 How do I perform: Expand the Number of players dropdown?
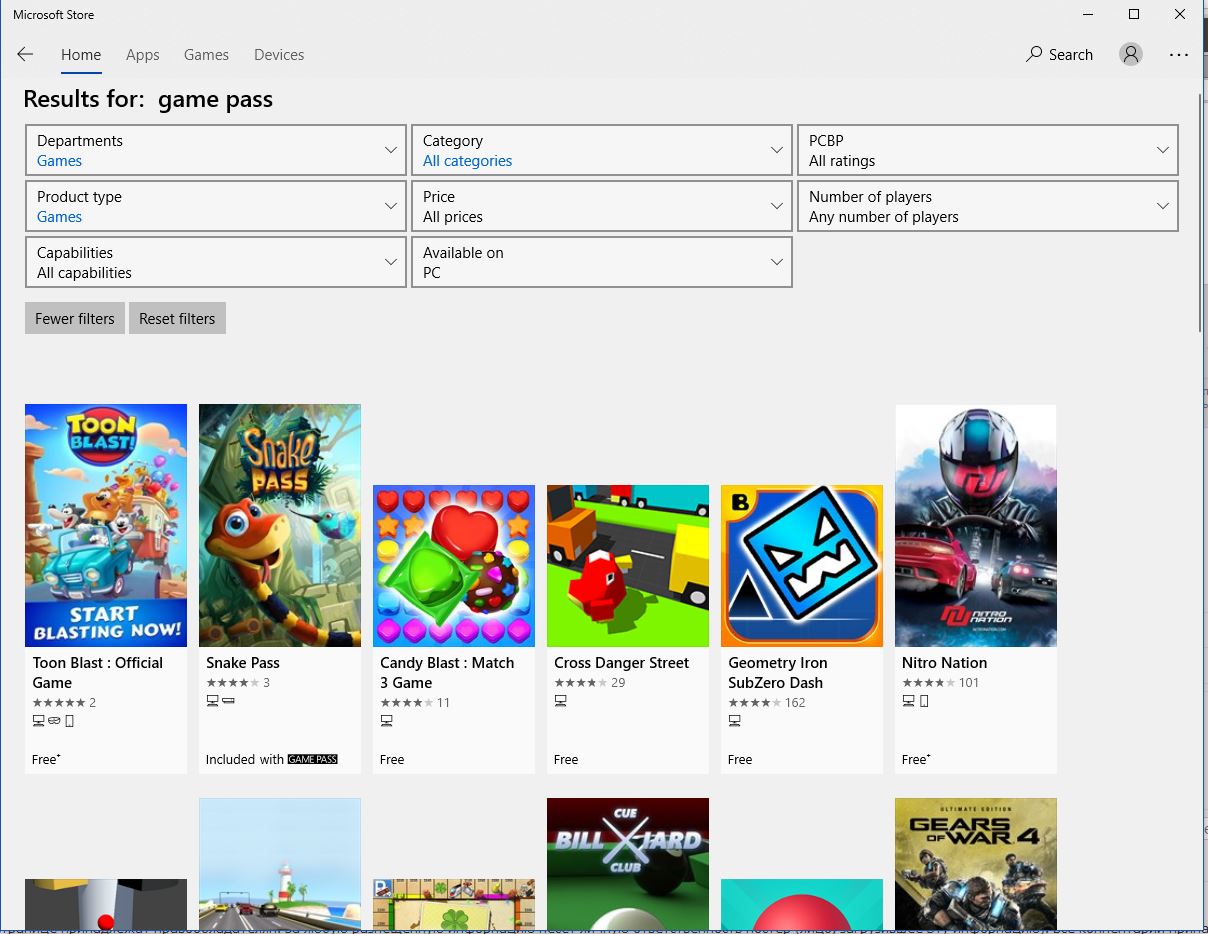[987, 206]
